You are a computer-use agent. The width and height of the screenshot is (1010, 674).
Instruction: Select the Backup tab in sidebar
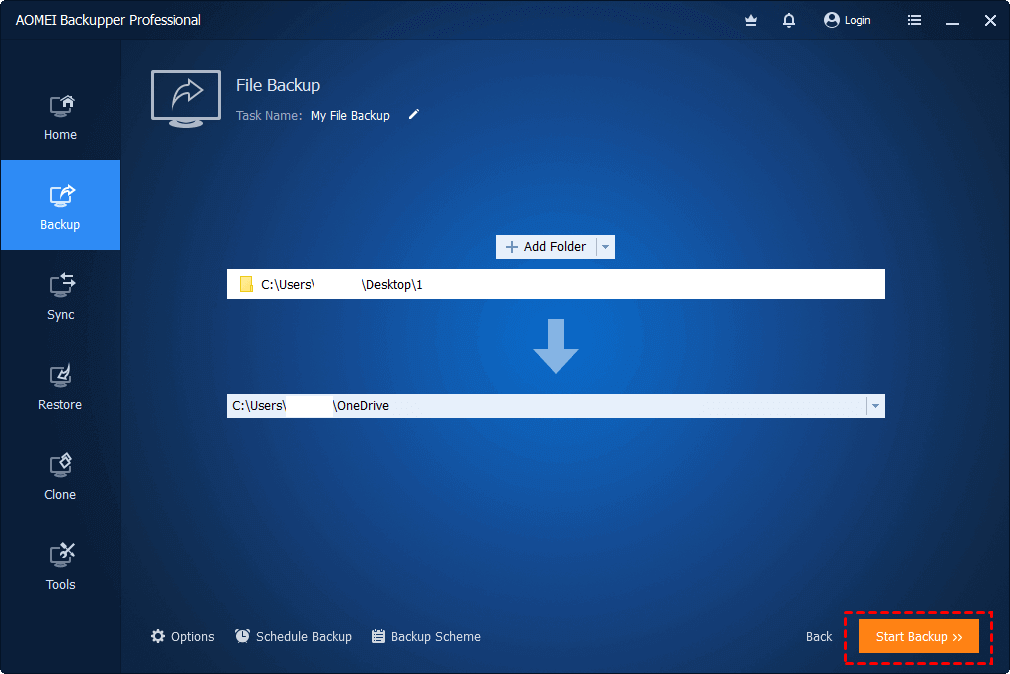pos(61,205)
